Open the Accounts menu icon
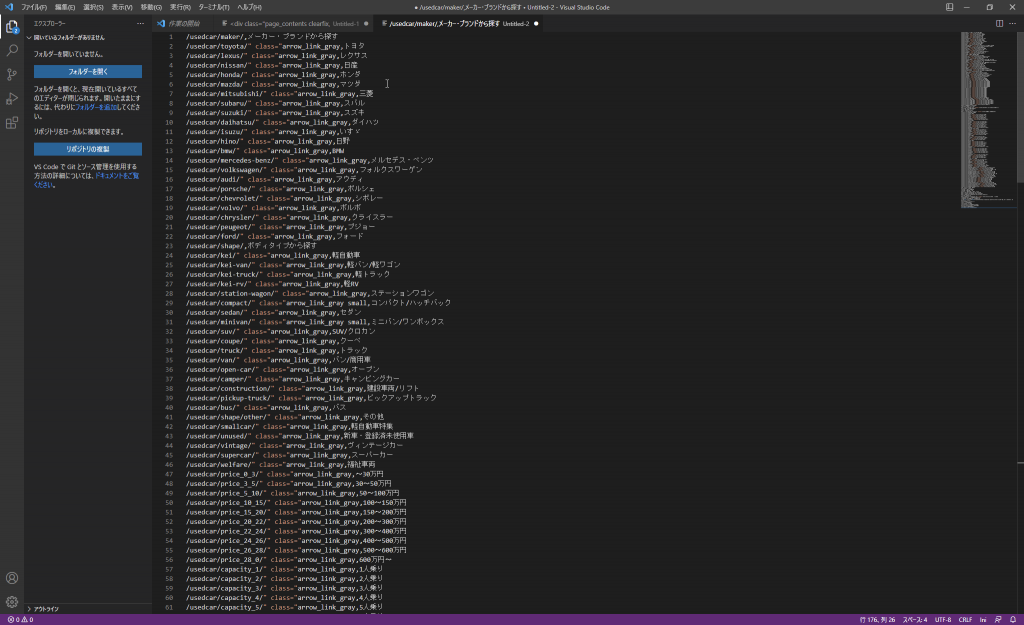The width and height of the screenshot is (1024, 625). [12, 578]
